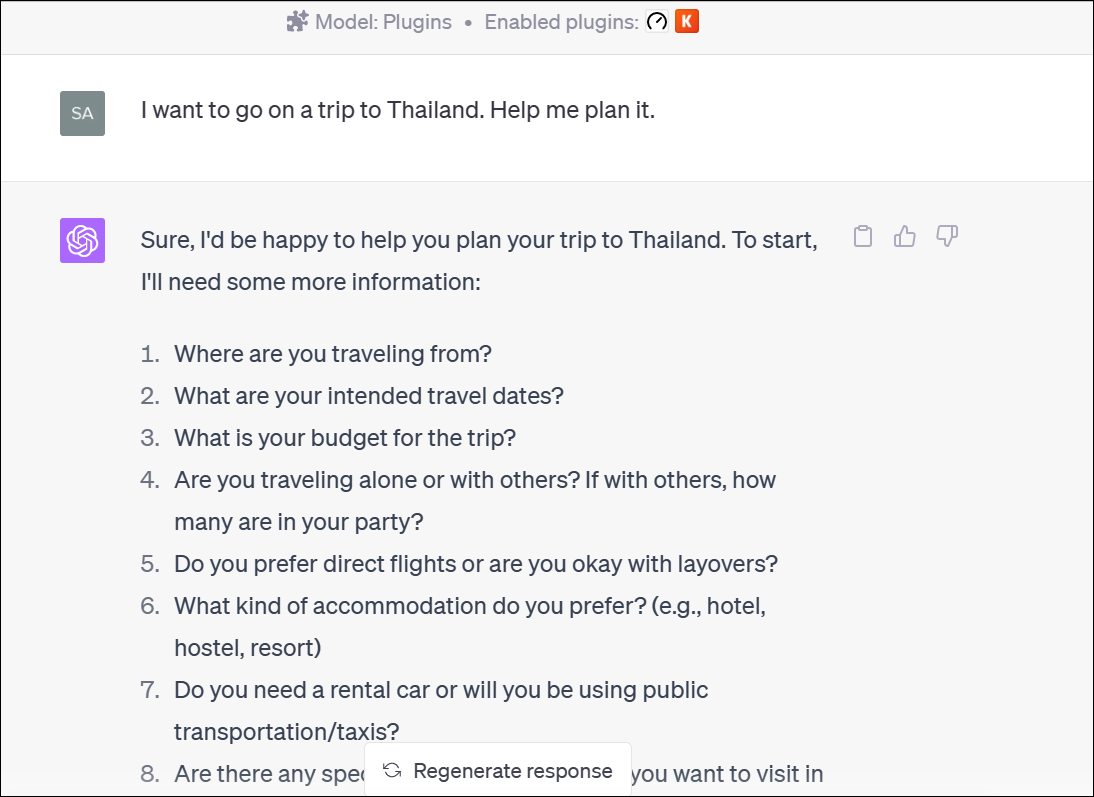Click the rental car question

point(441,690)
